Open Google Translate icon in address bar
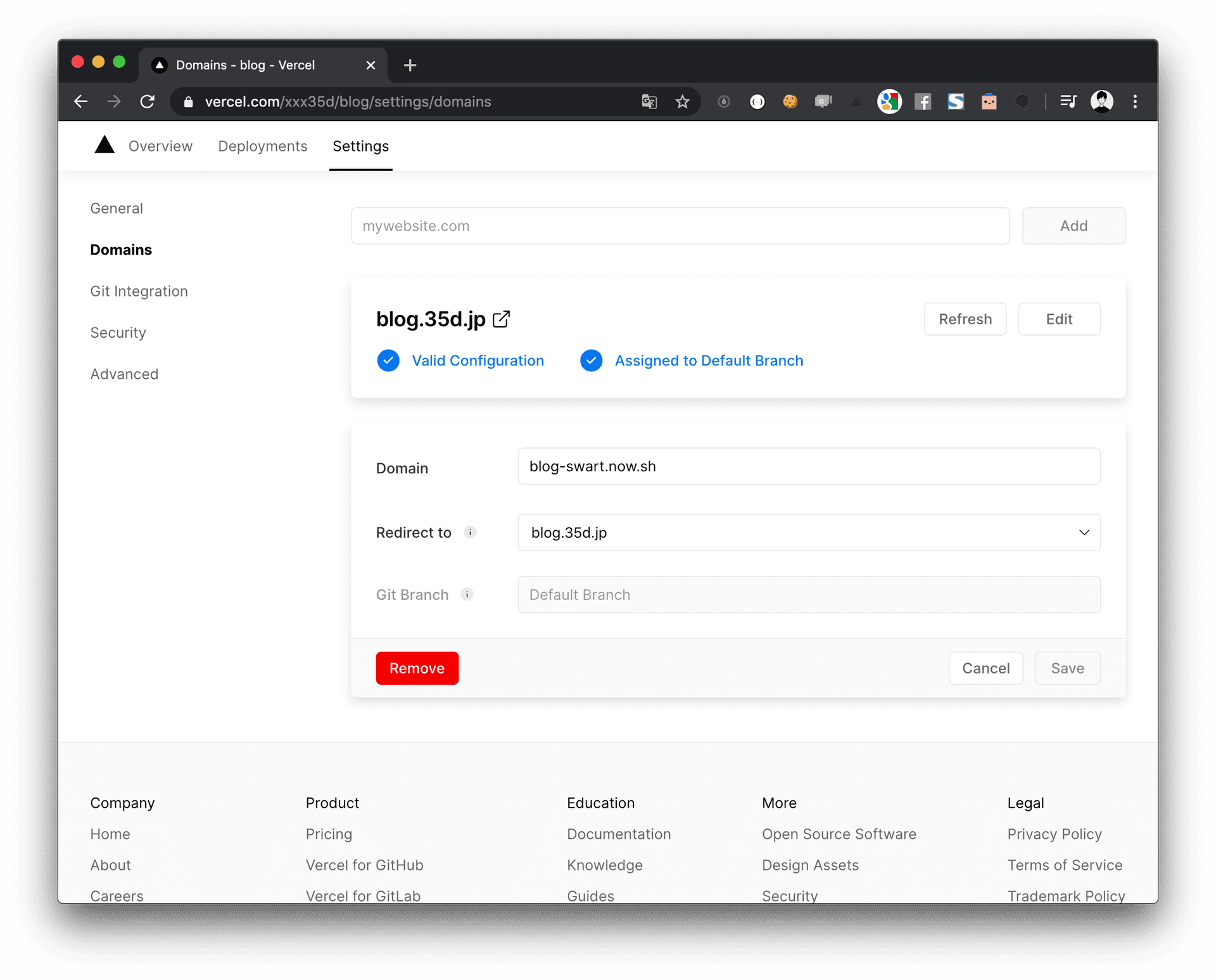The image size is (1216, 980). pos(649,101)
